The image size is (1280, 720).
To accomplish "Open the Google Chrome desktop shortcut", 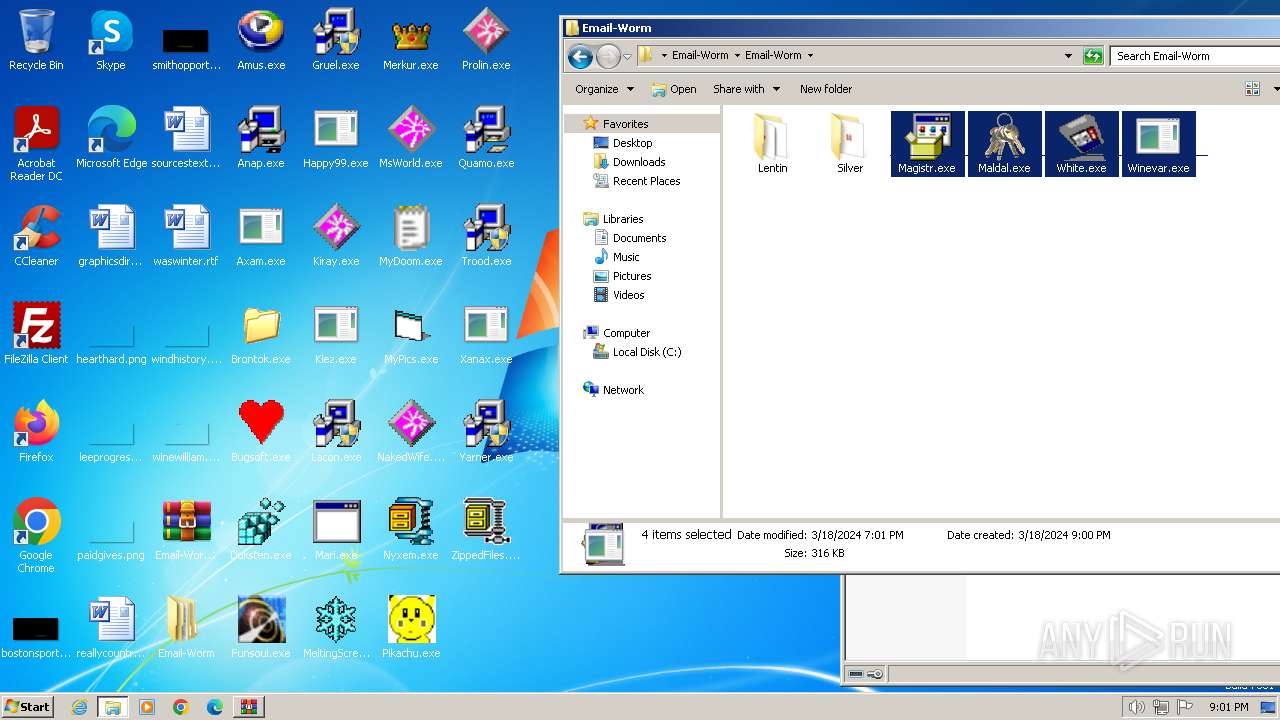I will coord(36,536).
